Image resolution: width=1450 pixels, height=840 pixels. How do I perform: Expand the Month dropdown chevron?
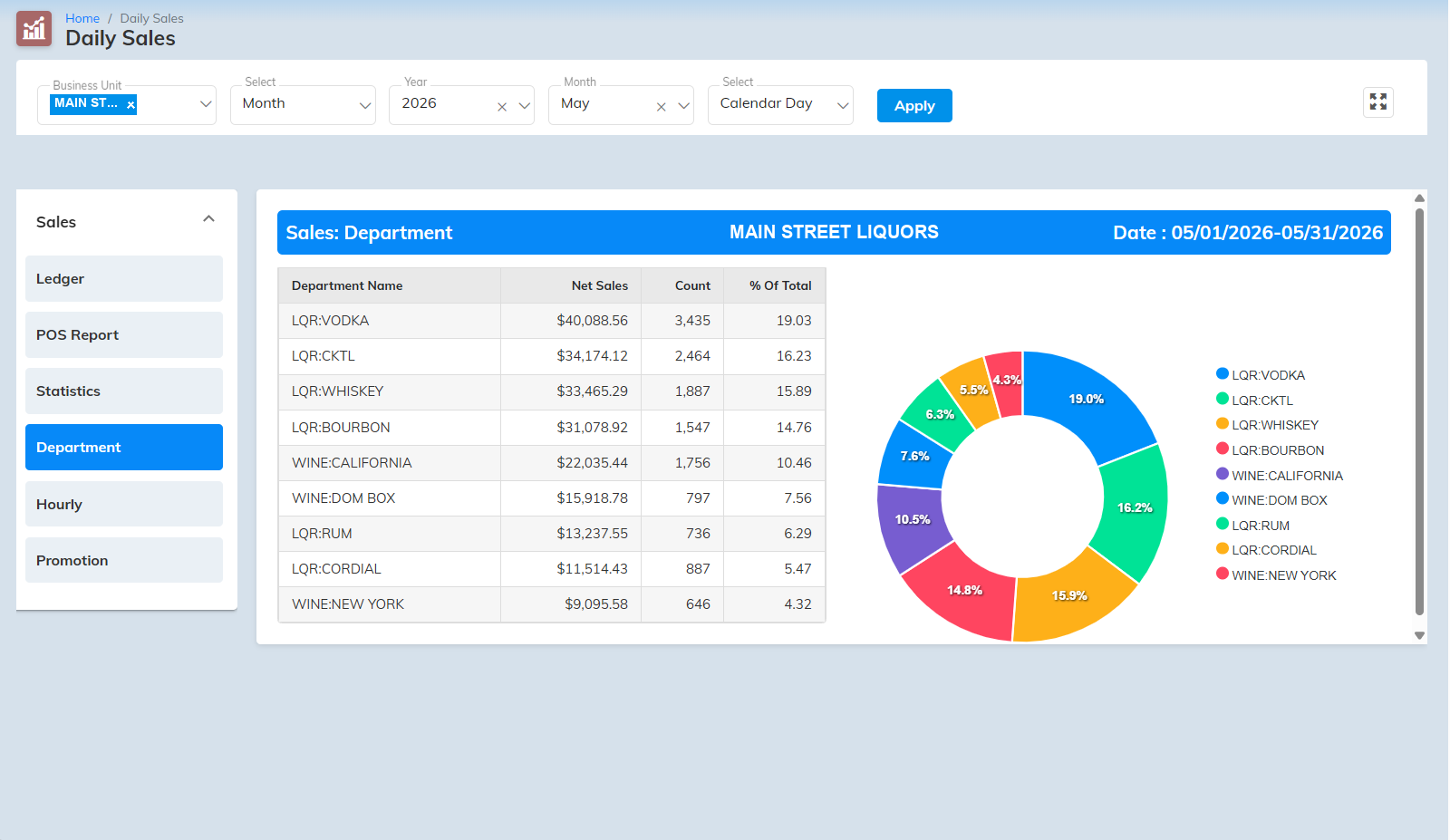(683, 106)
